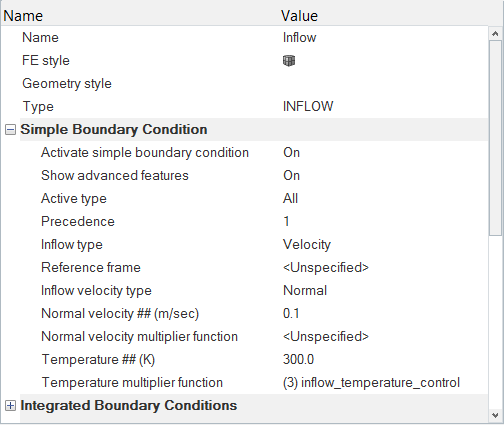Click the Value column header
Image resolution: width=504 pixels, height=425 pixels.
click(299, 16)
